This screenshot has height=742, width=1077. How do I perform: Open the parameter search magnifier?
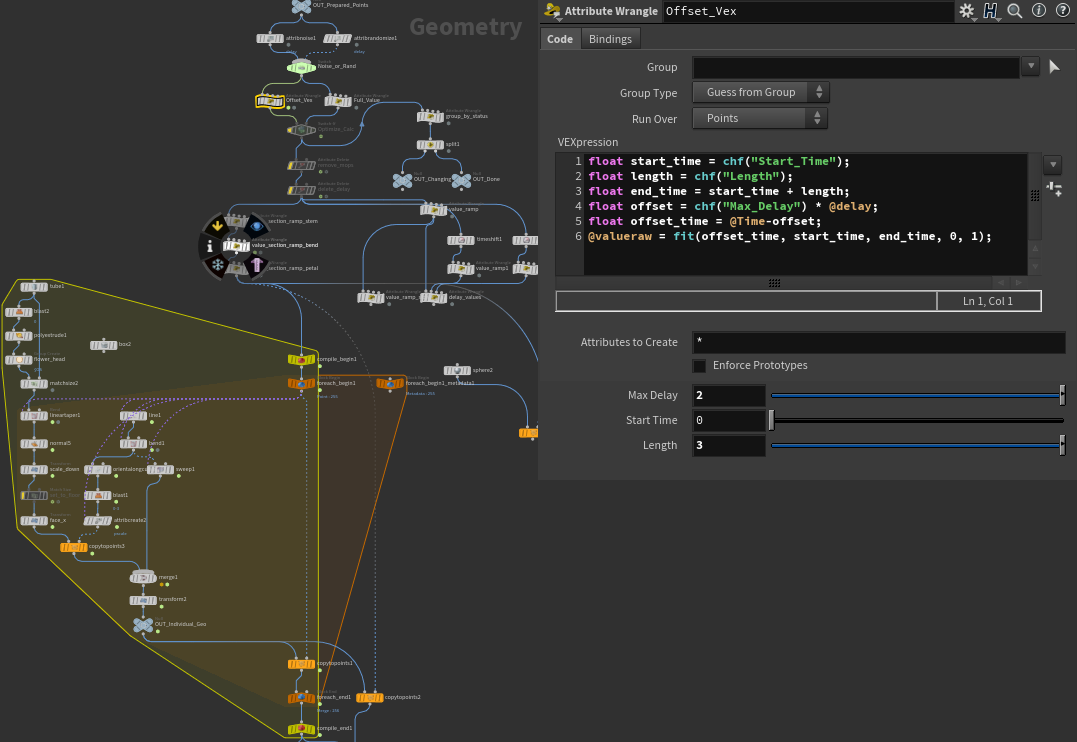click(x=1014, y=11)
